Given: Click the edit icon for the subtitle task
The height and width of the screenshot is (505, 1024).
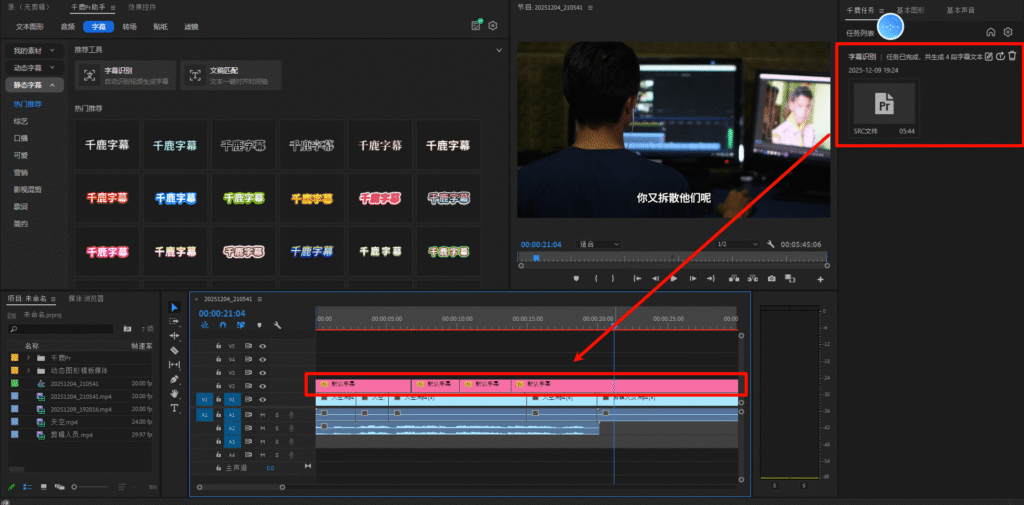Looking at the screenshot, I should [989, 55].
